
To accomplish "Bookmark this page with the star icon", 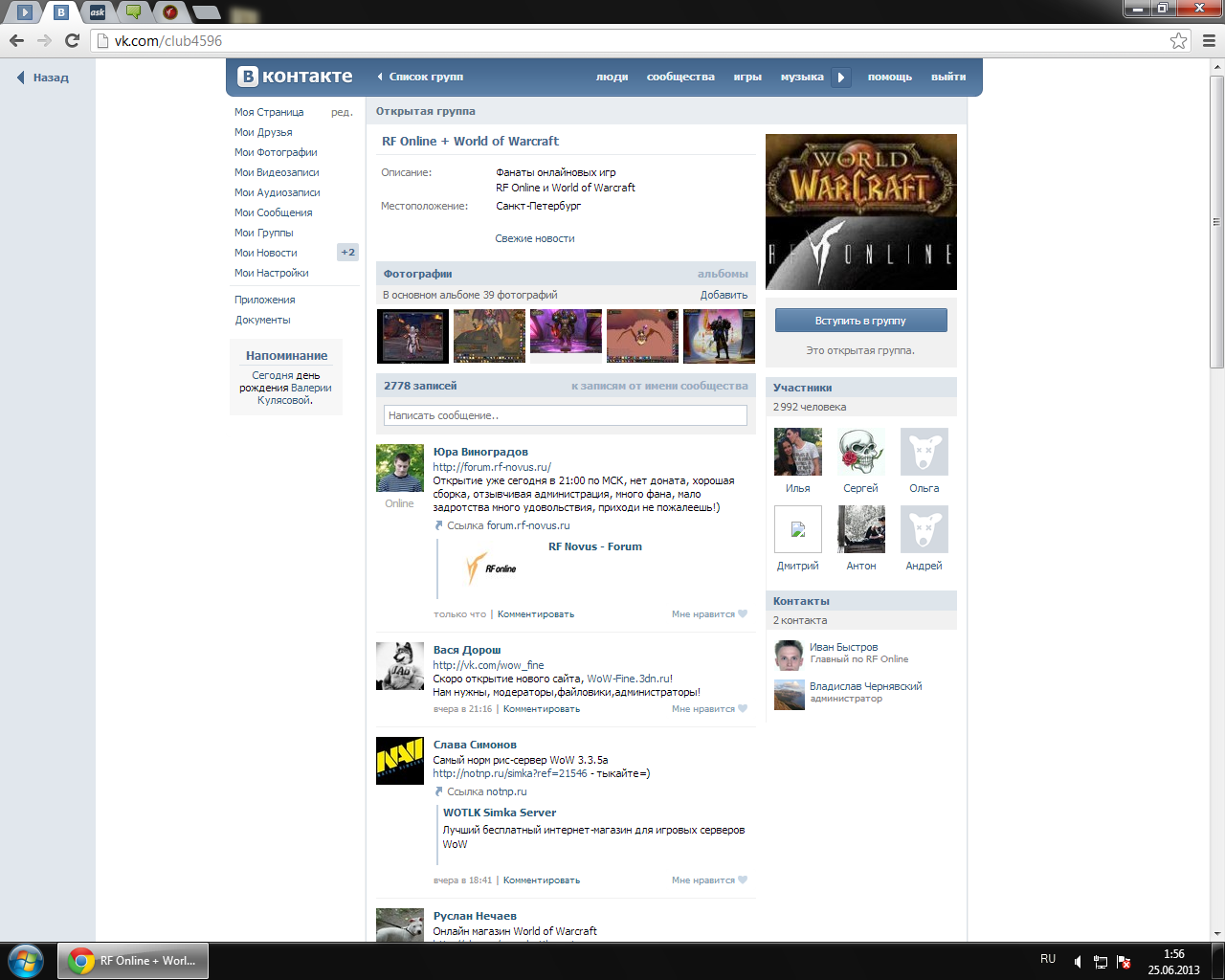I will pos(1178,40).
